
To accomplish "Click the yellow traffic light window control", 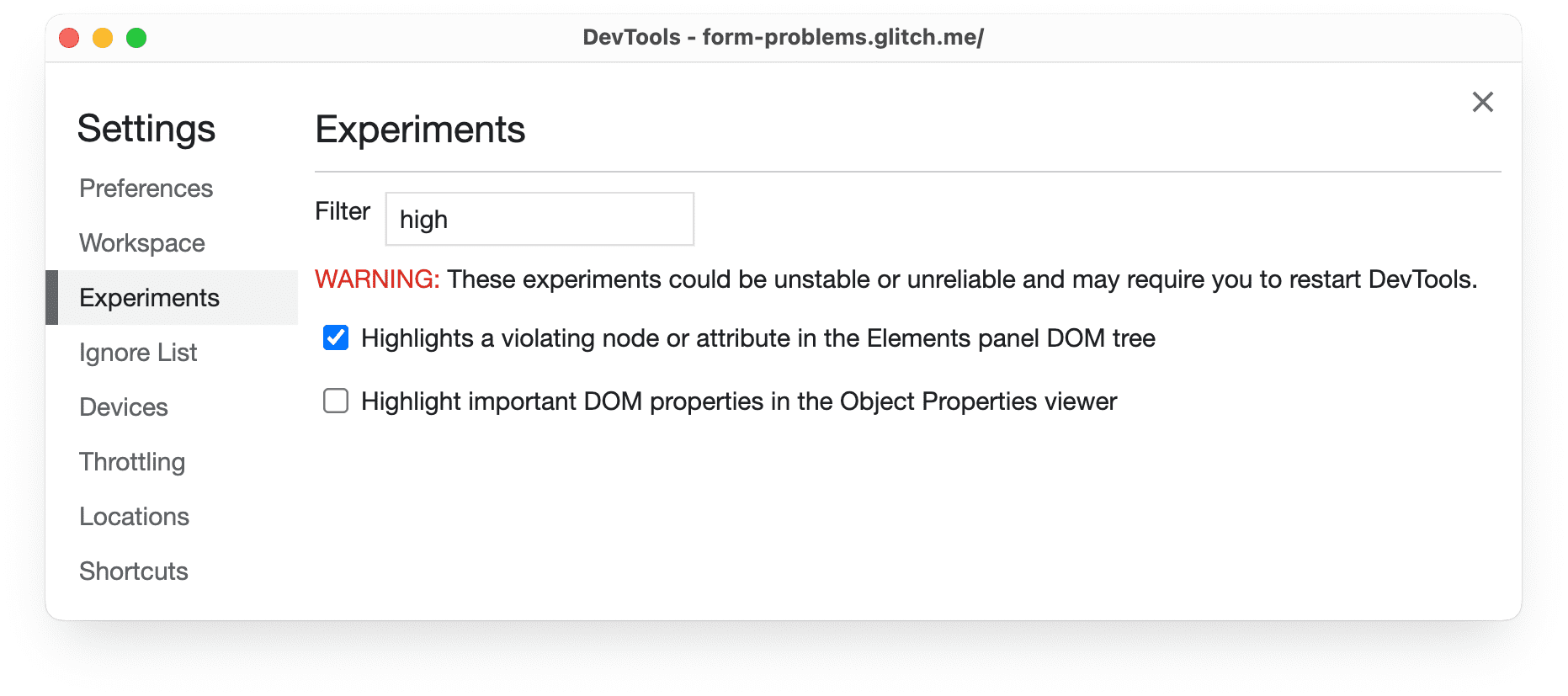I will (x=102, y=37).
